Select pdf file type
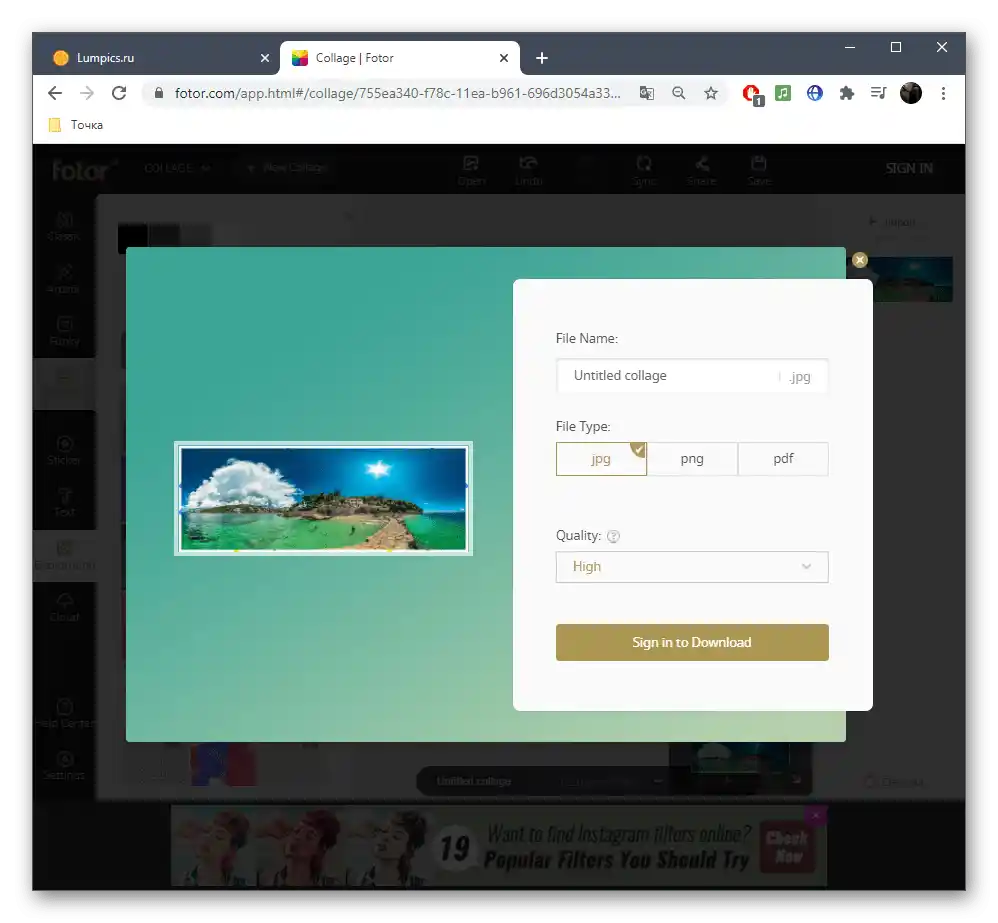 click(783, 459)
